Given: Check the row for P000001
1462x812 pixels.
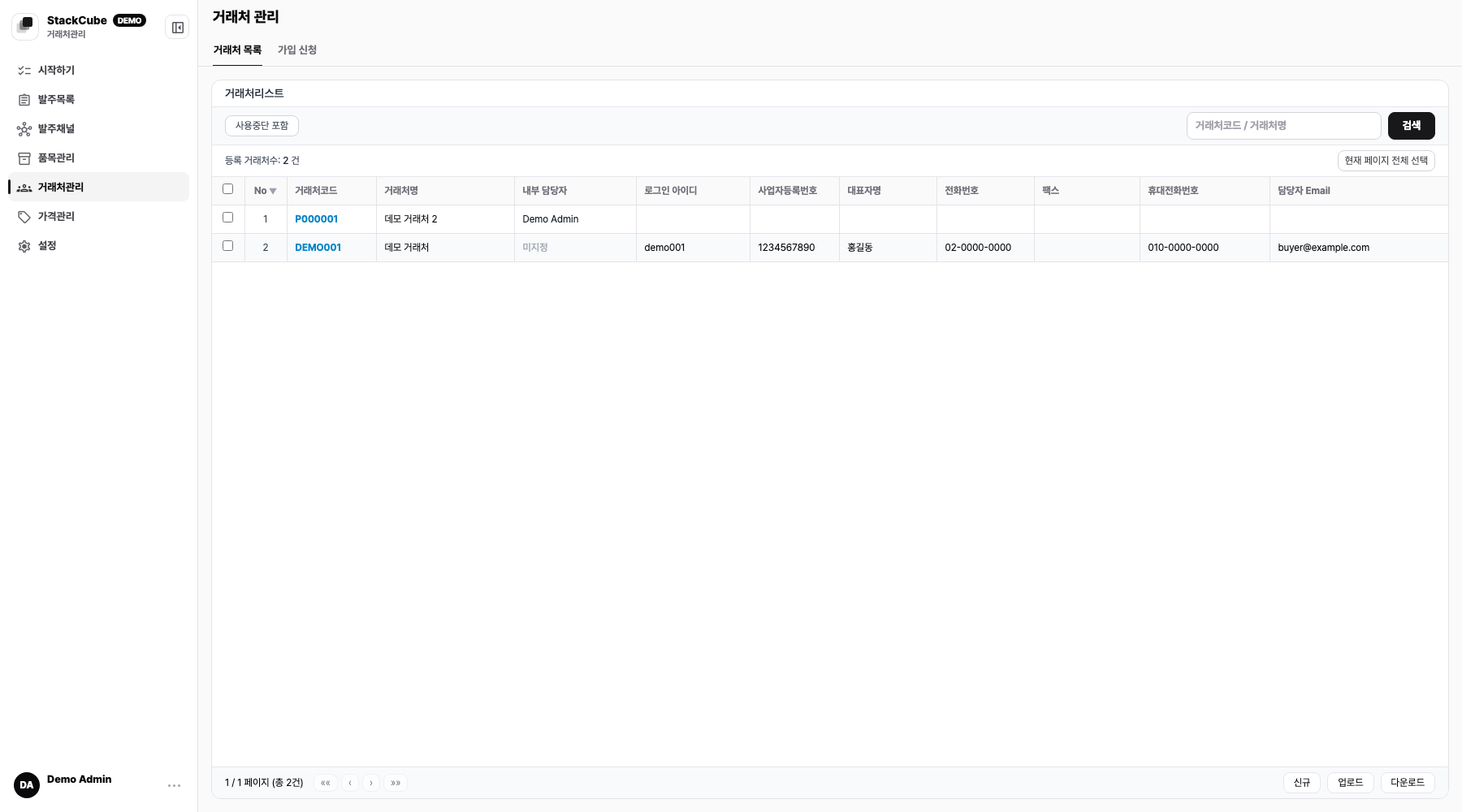Looking at the screenshot, I should click(228, 218).
